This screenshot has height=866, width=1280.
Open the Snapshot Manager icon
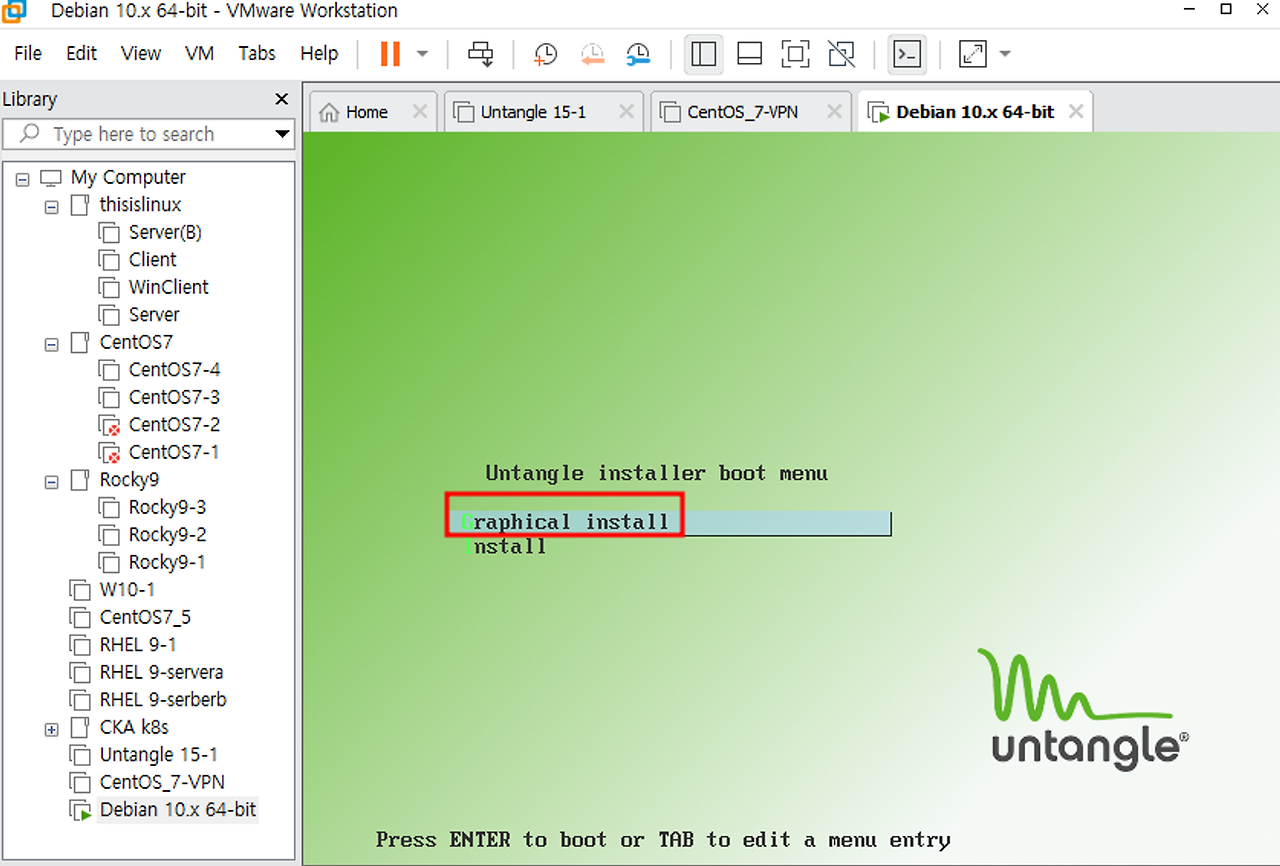pos(638,54)
